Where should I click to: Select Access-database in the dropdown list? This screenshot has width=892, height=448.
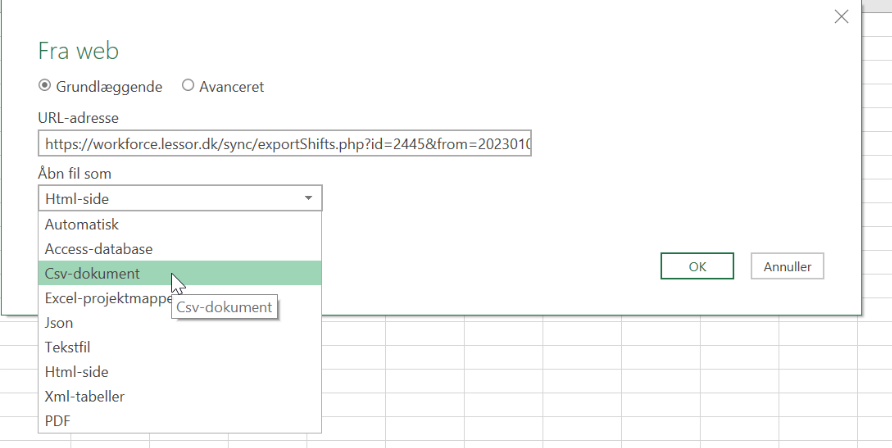(x=98, y=249)
